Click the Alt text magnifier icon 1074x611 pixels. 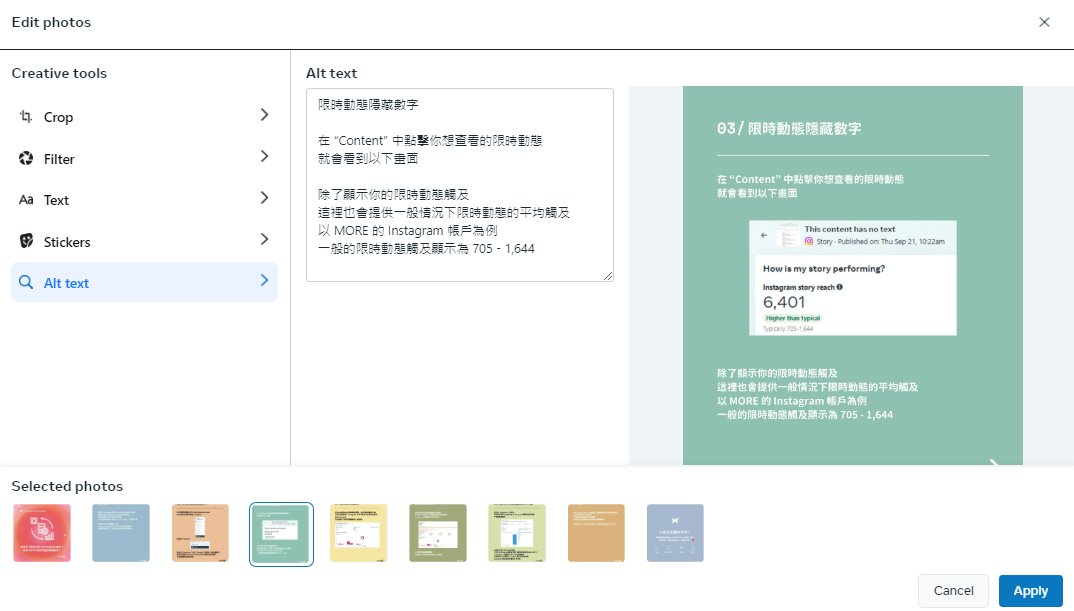(x=26, y=282)
